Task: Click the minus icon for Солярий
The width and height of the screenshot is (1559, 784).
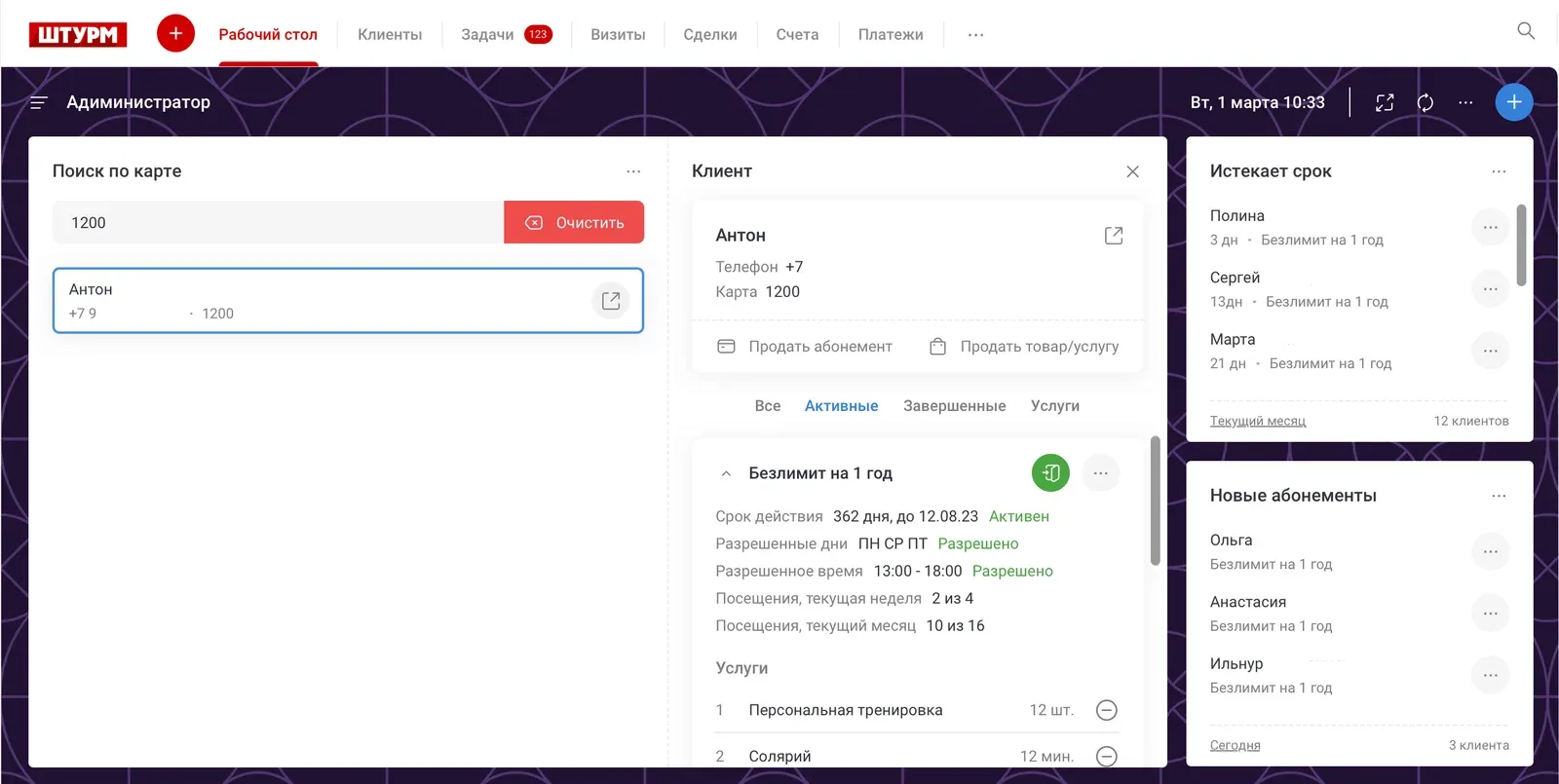Action: click(1106, 757)
